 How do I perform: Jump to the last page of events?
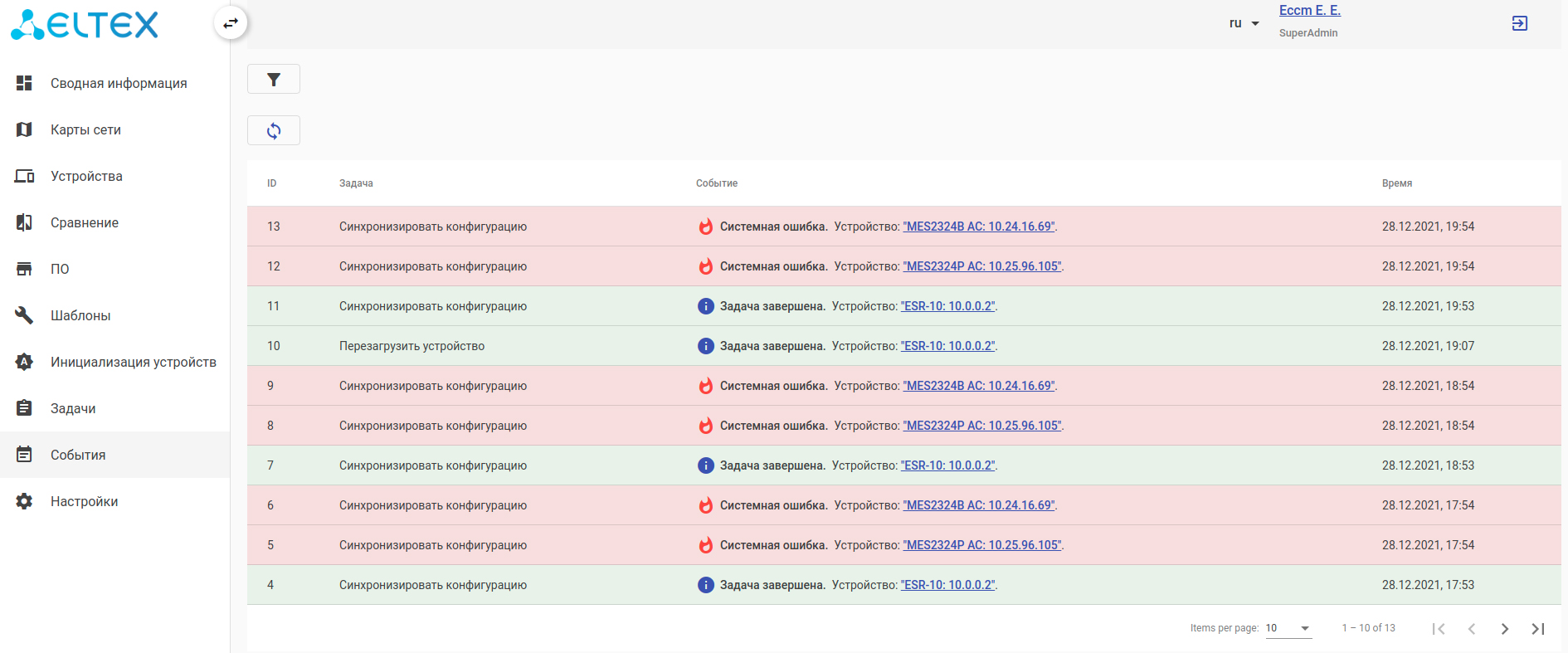click(1537, 629)
